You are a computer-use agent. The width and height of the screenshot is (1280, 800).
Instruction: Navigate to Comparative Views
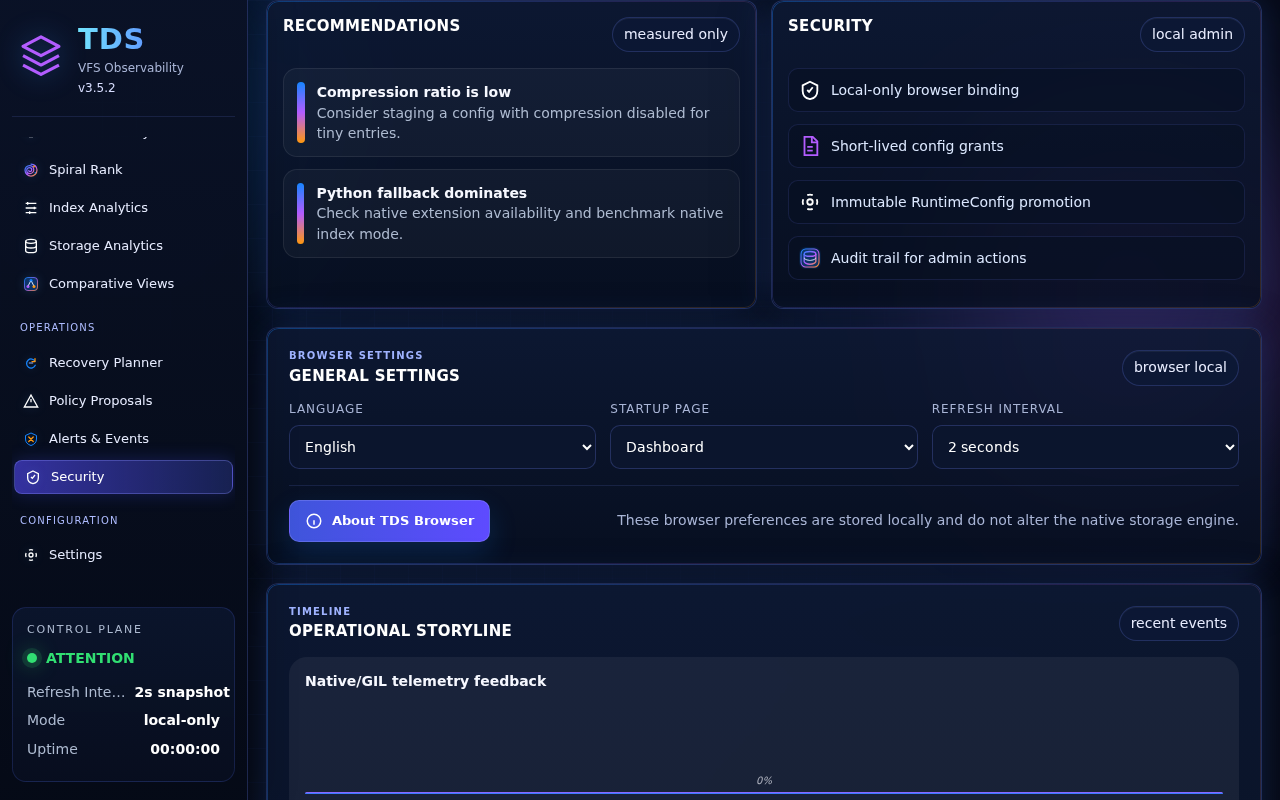tap(123, 284)
